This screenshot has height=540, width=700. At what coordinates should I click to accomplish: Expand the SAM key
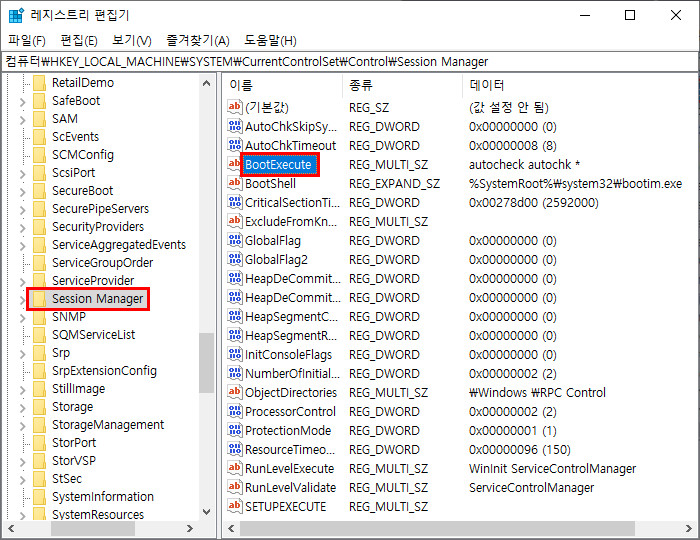(22, 119)
